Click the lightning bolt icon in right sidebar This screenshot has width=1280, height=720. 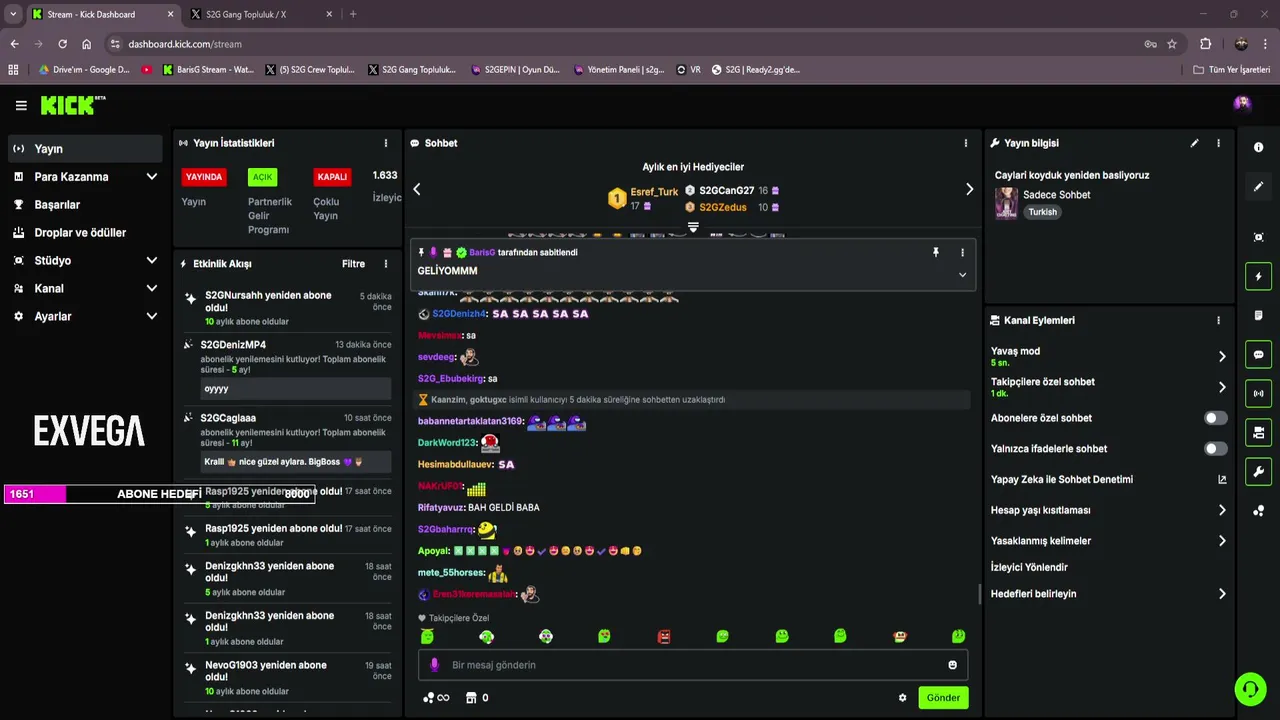1258,276
